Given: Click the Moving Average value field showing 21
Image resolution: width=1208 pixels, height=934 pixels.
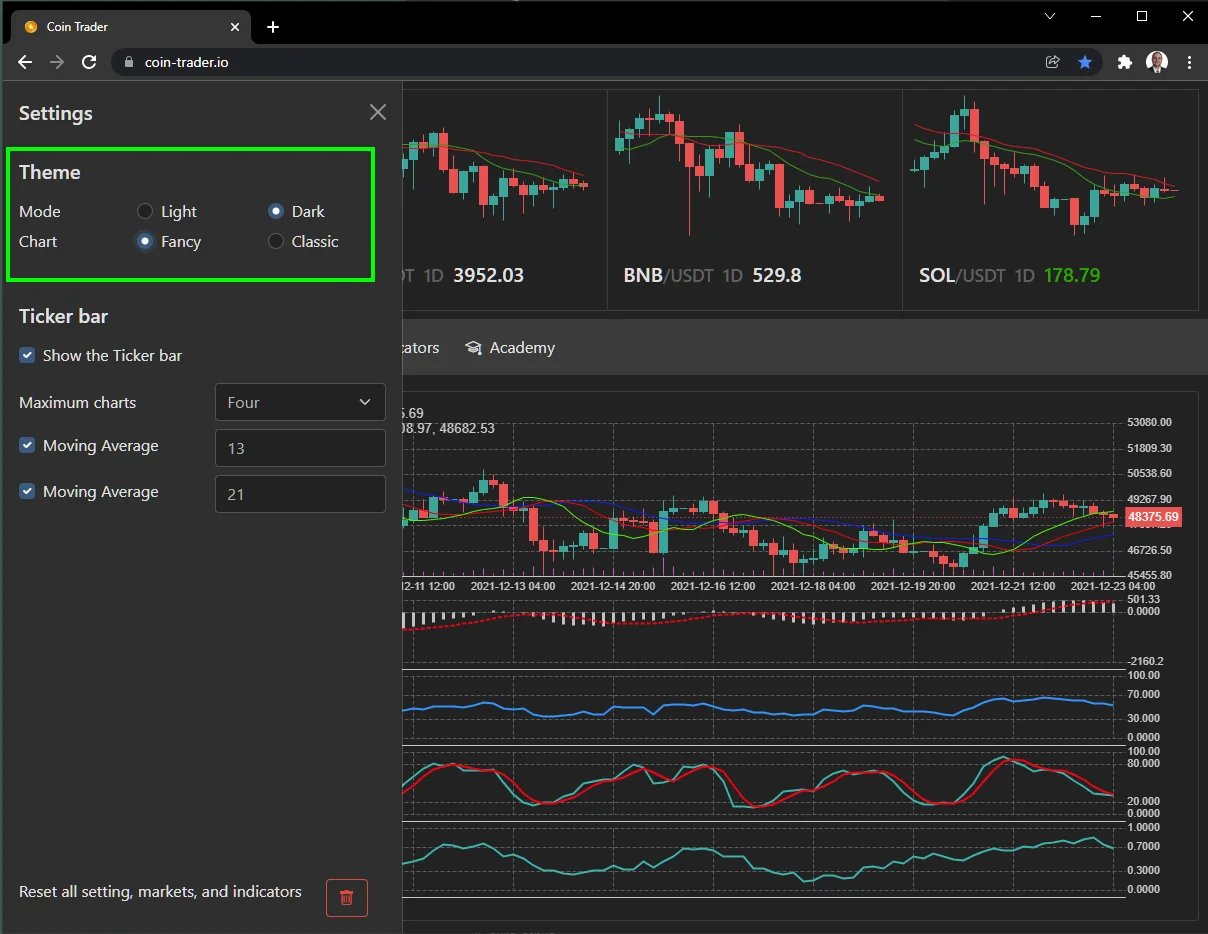Looking at the screenshot, I should (x=300, y=493).
